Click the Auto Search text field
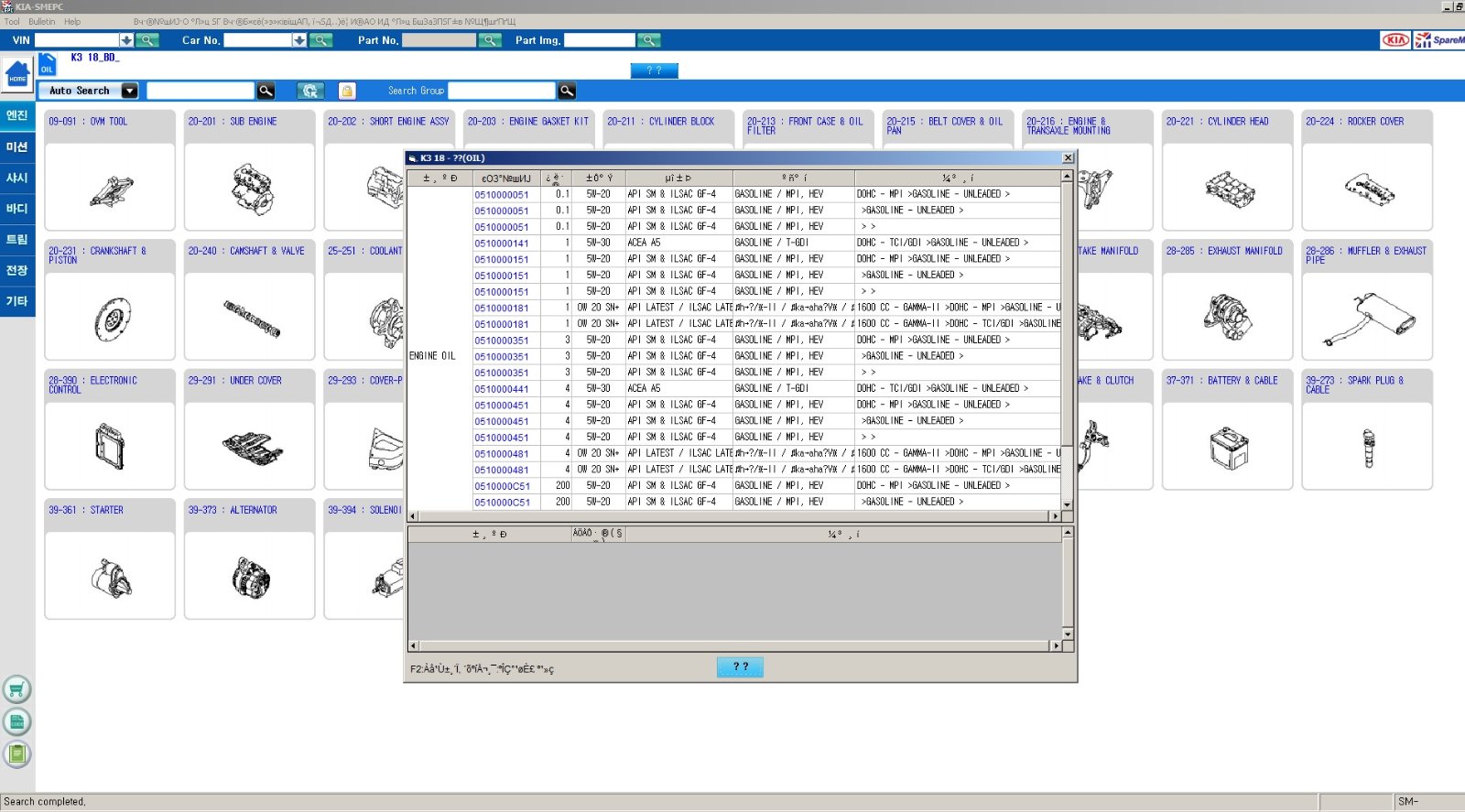The width and height of the screenshot is (1465, 812). pos(201,91)
